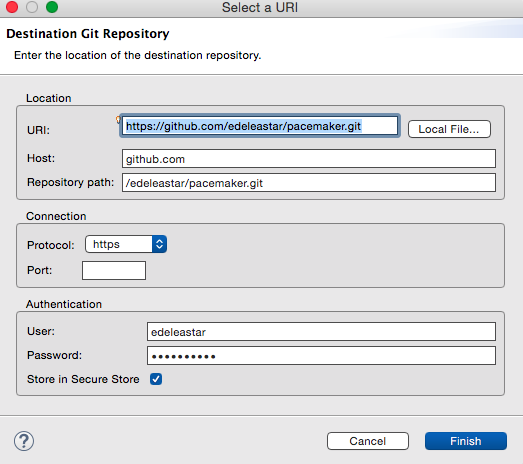Click the Host field showing github.com
The width and height of the screenshot is (523, 464).
[x=309, y=159]
